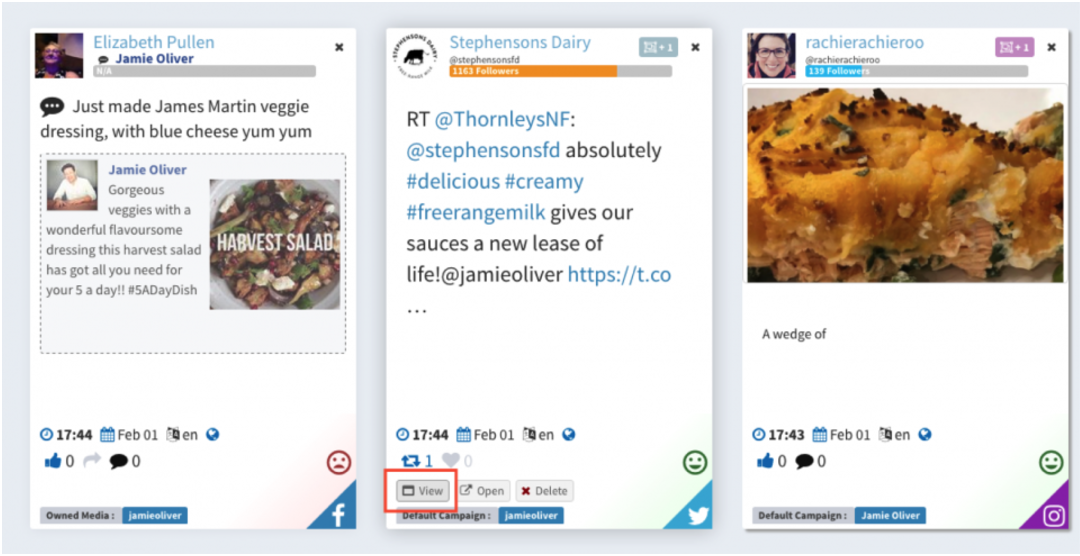Click the View button on the Stephensons Dairy card
This screenshot has width=1080, height=556.
[x=423, y=491]
